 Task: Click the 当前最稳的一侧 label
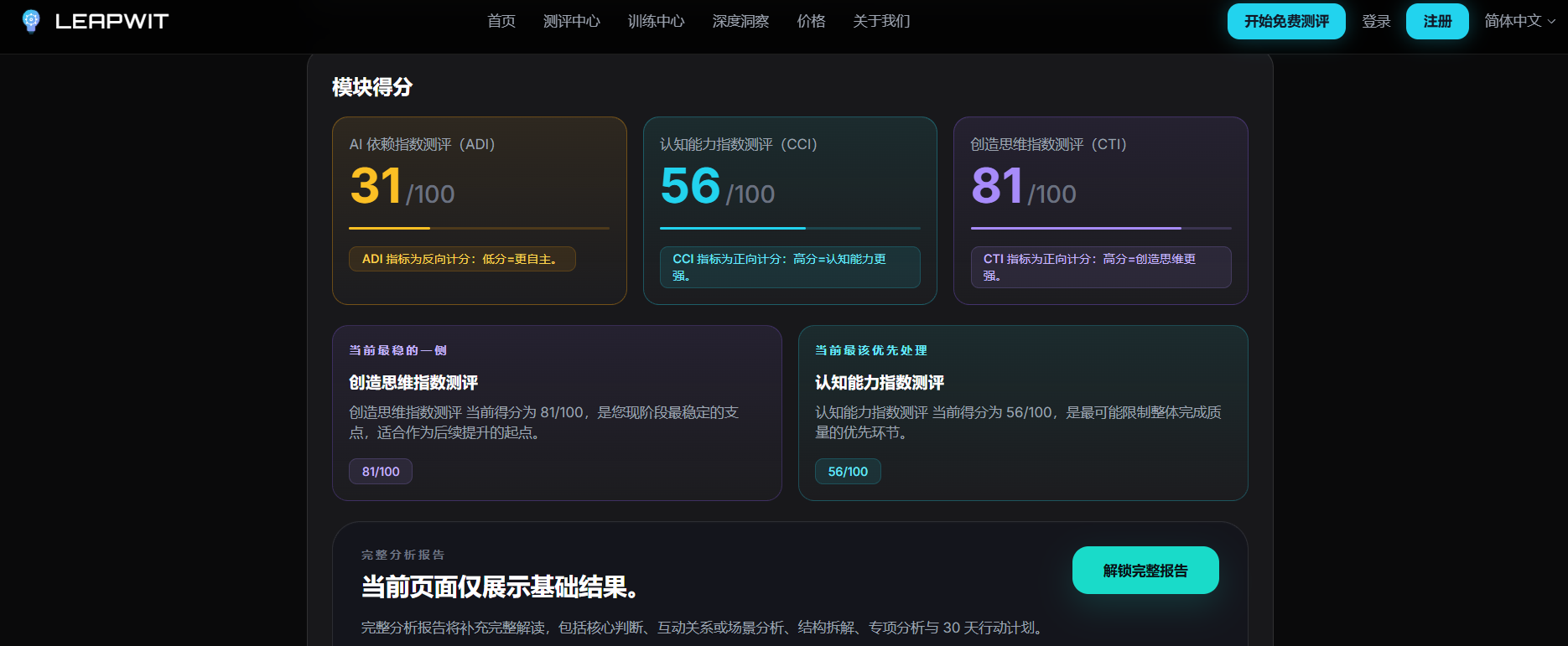pyautogui.click(x=398, y=350)
